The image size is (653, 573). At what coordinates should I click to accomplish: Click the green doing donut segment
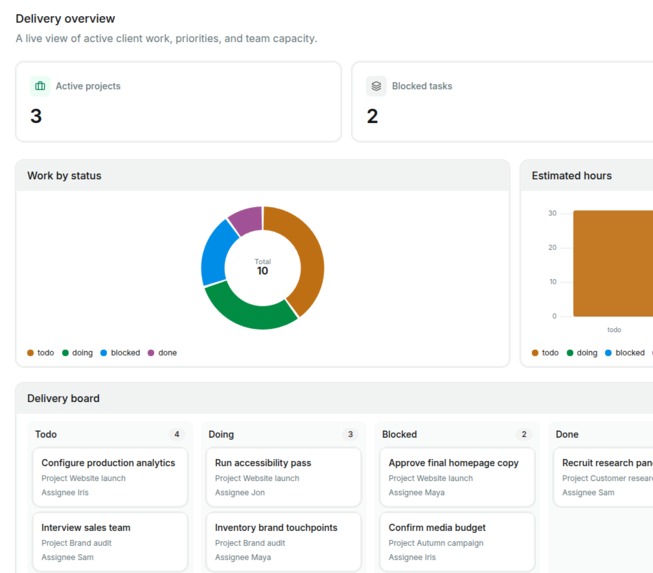tap(250, 314)
